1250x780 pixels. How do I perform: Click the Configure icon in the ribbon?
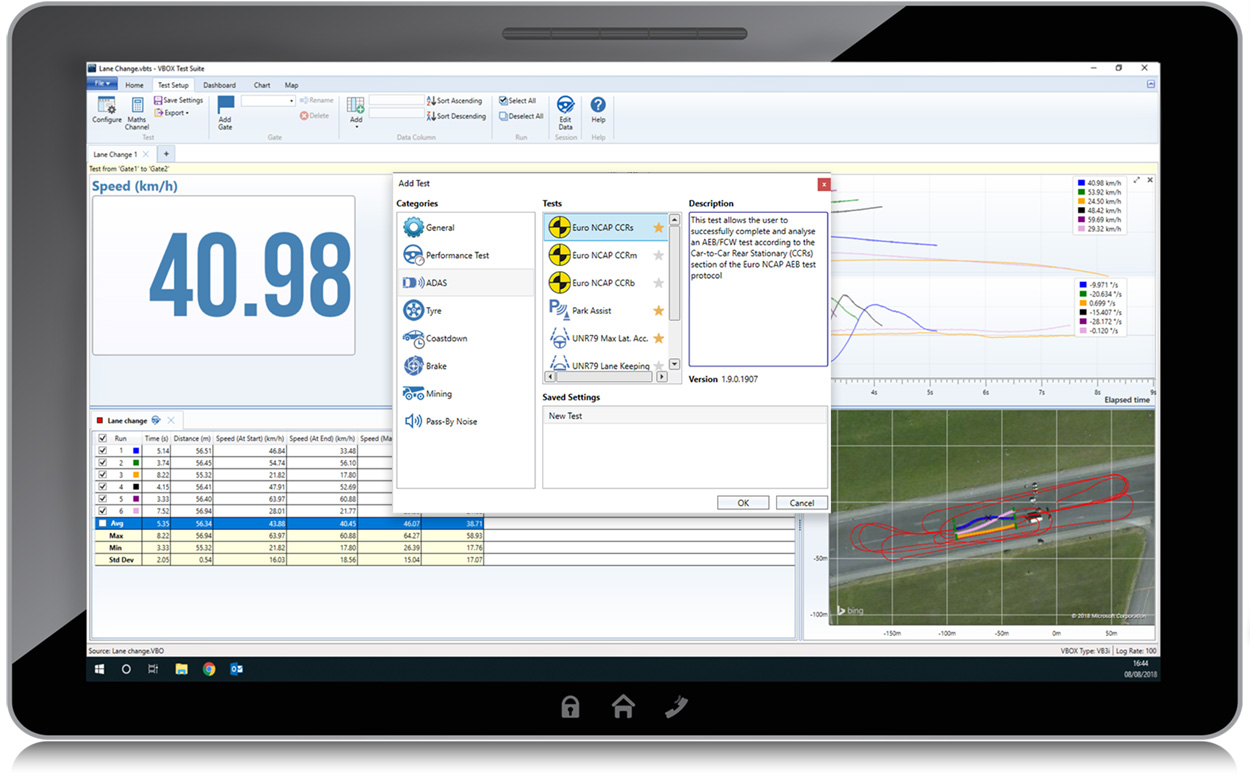[x=106, y=106]
